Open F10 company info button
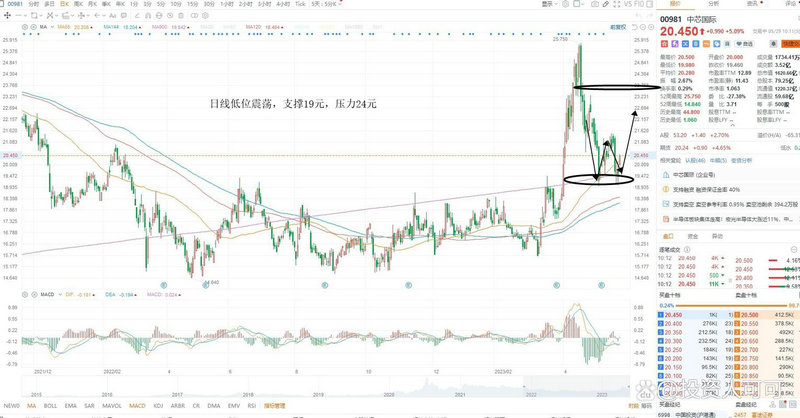The width and height of the screenshot is (800, 418). coord(639,4)
